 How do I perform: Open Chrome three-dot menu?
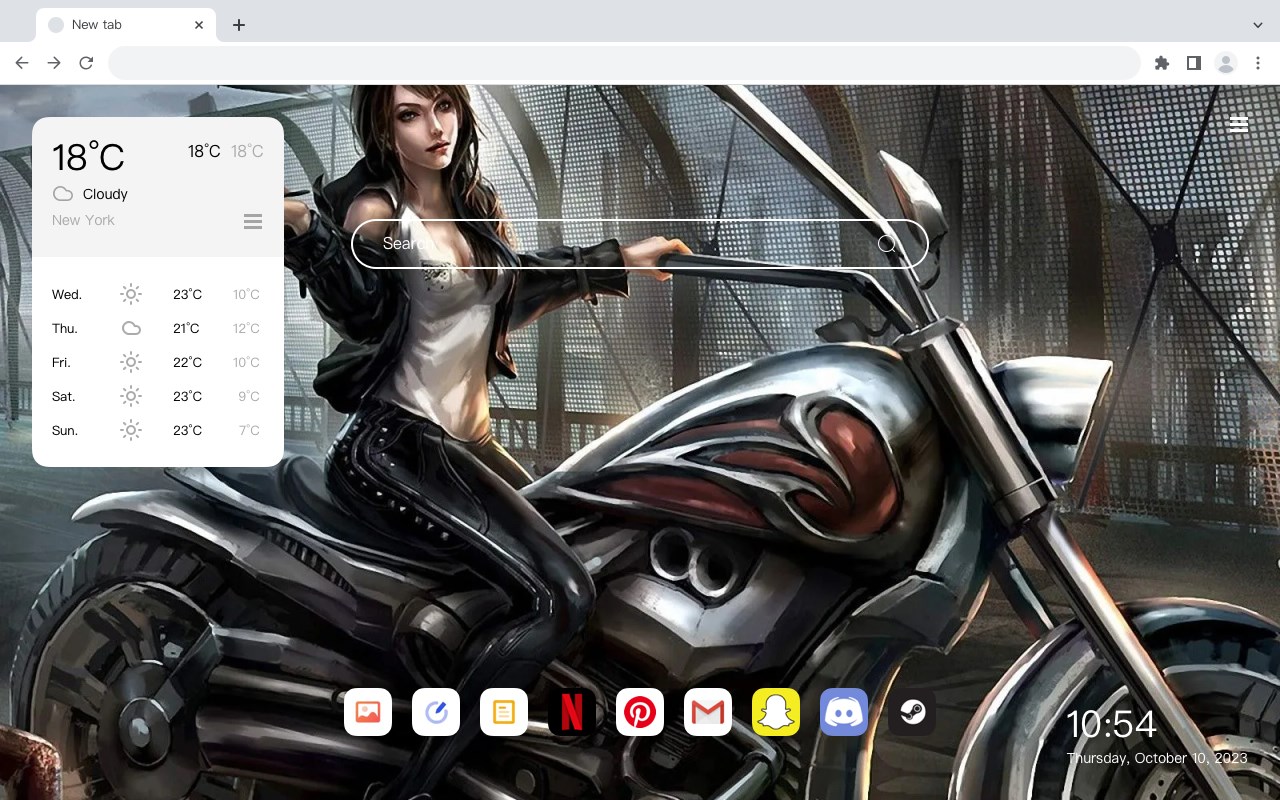1258,63
